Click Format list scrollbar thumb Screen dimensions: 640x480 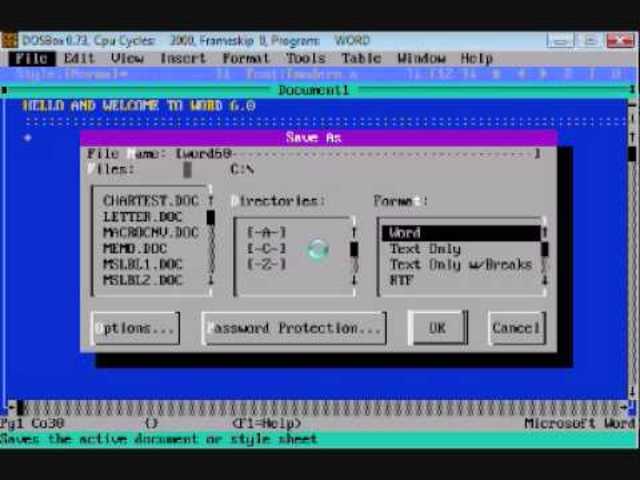544,249
